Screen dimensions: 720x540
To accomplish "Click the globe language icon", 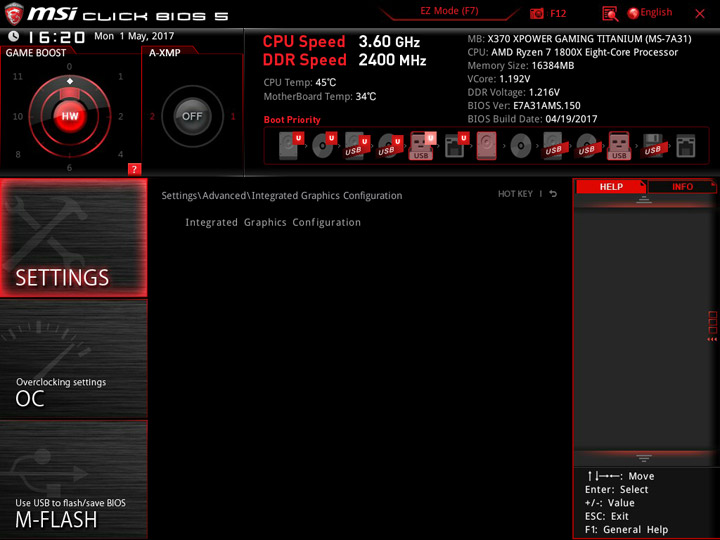I will 633,13.
